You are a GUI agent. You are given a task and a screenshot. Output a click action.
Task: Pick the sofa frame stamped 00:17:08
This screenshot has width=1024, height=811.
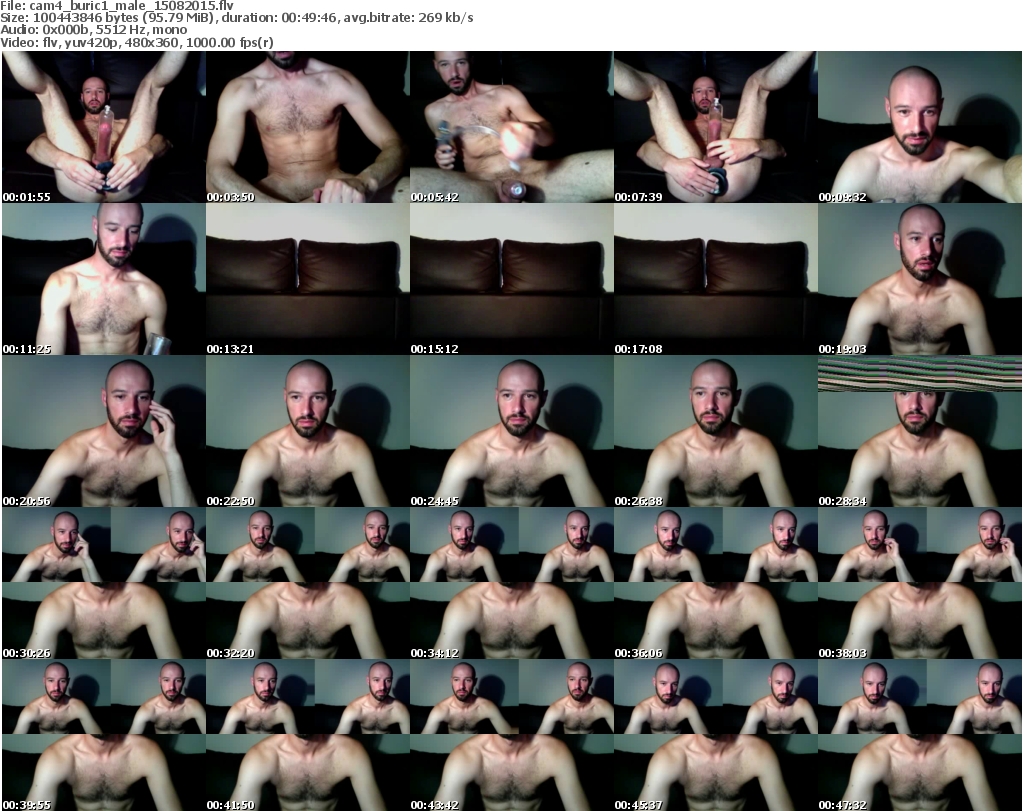[715, 279]
